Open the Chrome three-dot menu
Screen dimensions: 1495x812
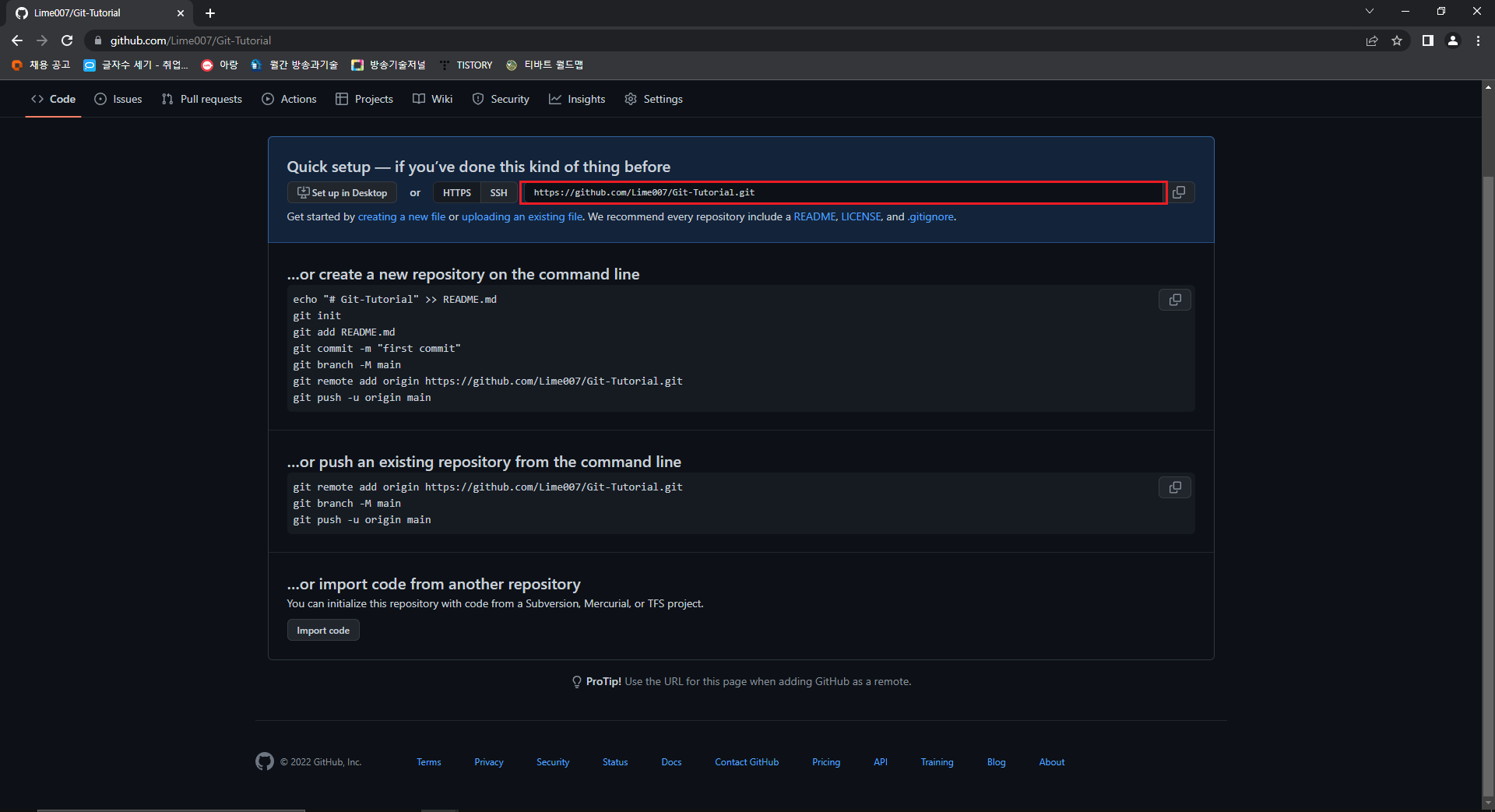(1478, 40)
